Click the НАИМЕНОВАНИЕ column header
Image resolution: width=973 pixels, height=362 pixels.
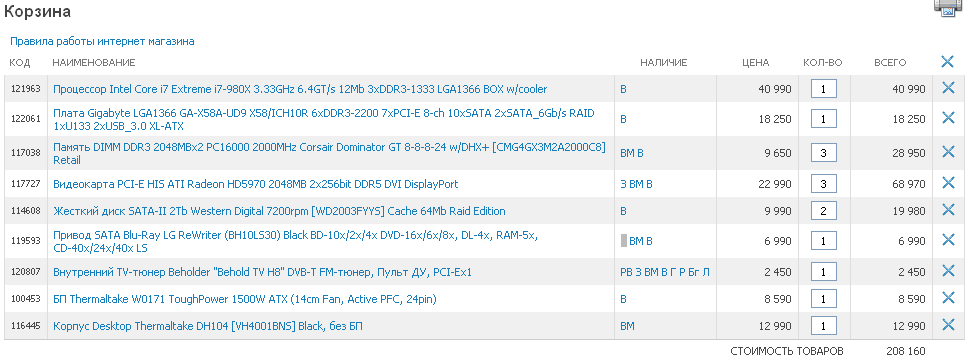tap(94, 63)
